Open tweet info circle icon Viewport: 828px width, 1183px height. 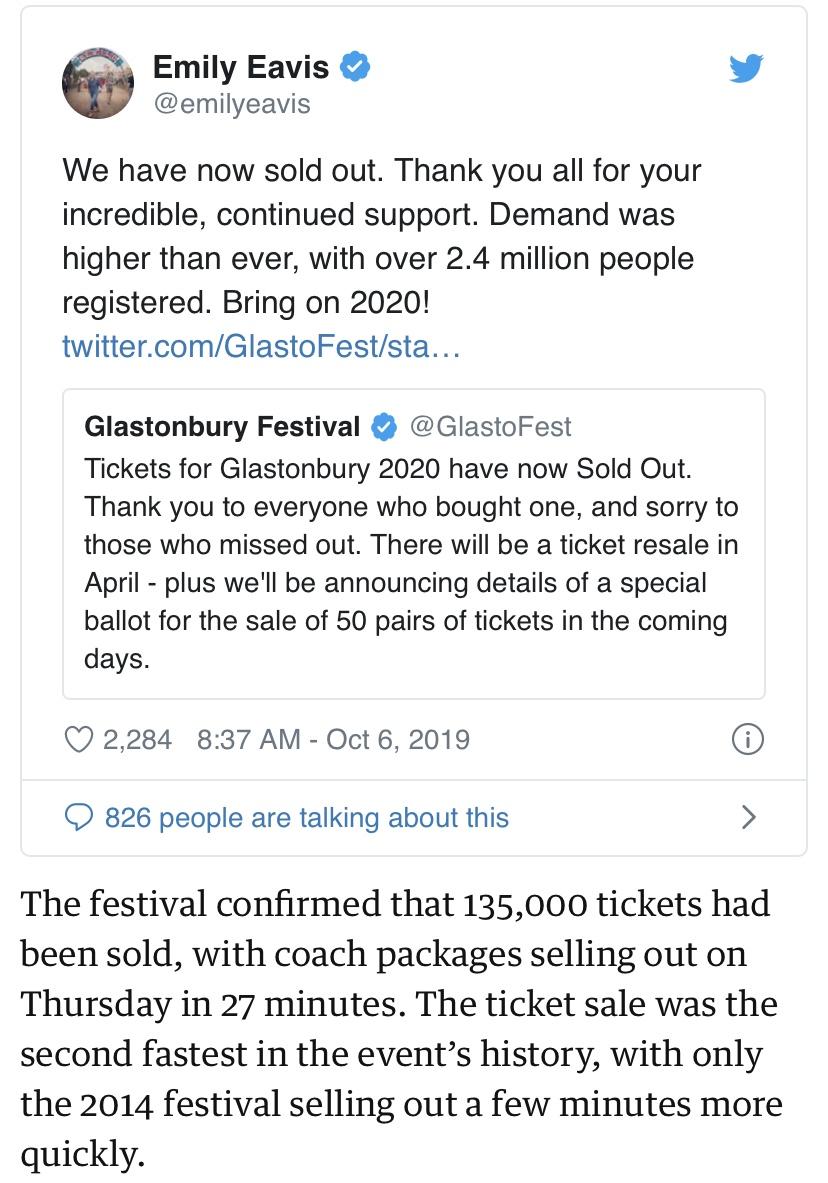[x=747, y=739]
